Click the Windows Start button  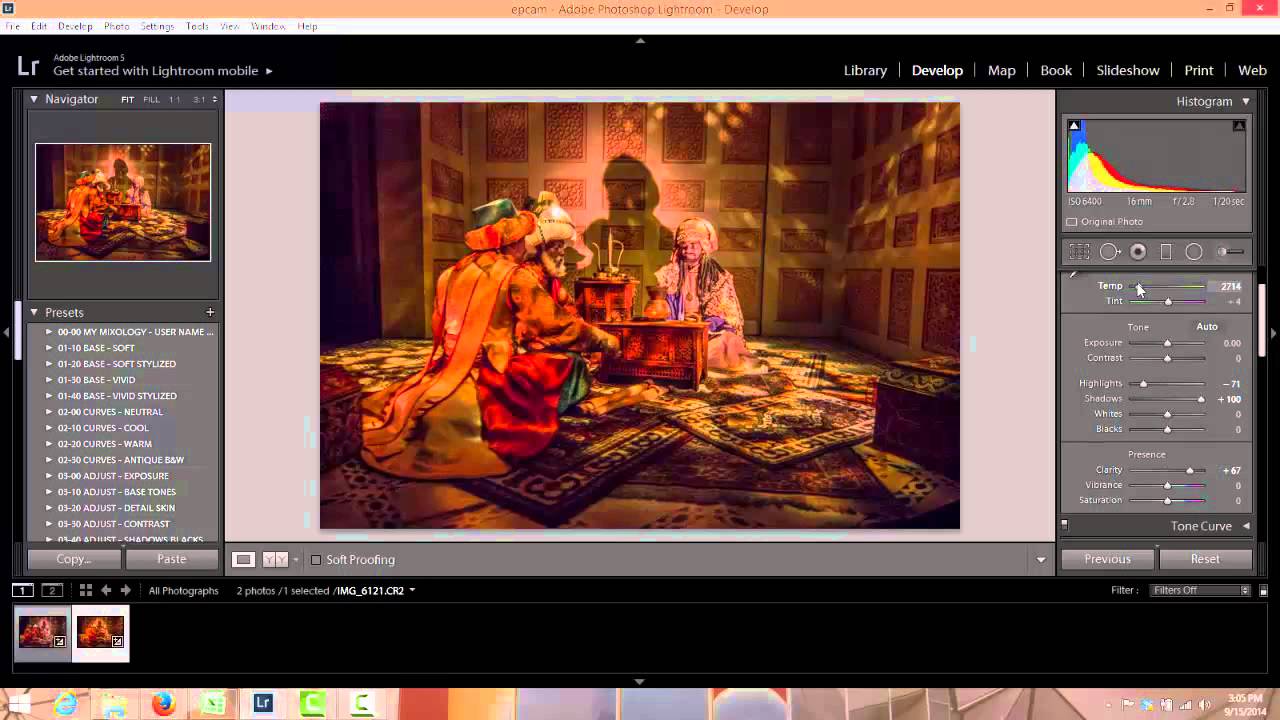19,704
